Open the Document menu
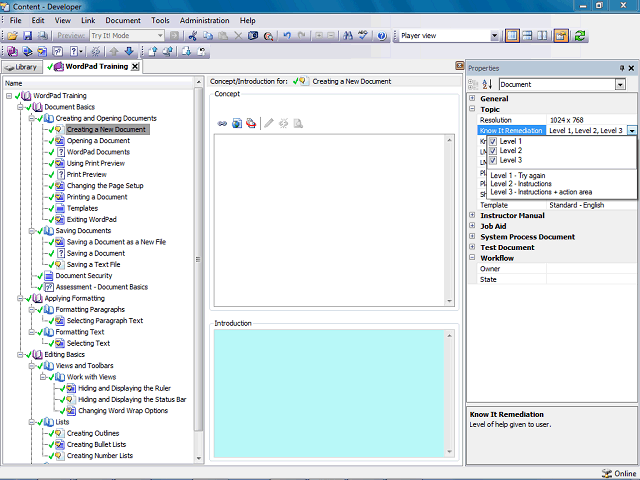 [x=123, y=20]
